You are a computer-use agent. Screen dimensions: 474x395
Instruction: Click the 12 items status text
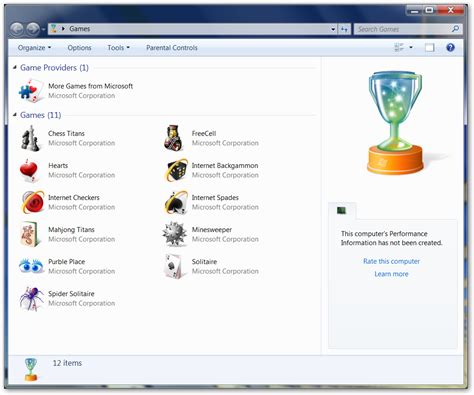(67, 363)
